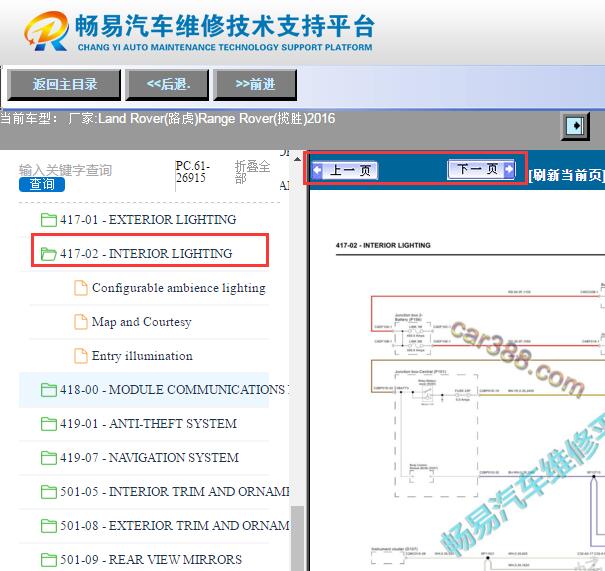Click the 417-02 INTERIOR LIGHTING diagram title

tap(383, 245)
